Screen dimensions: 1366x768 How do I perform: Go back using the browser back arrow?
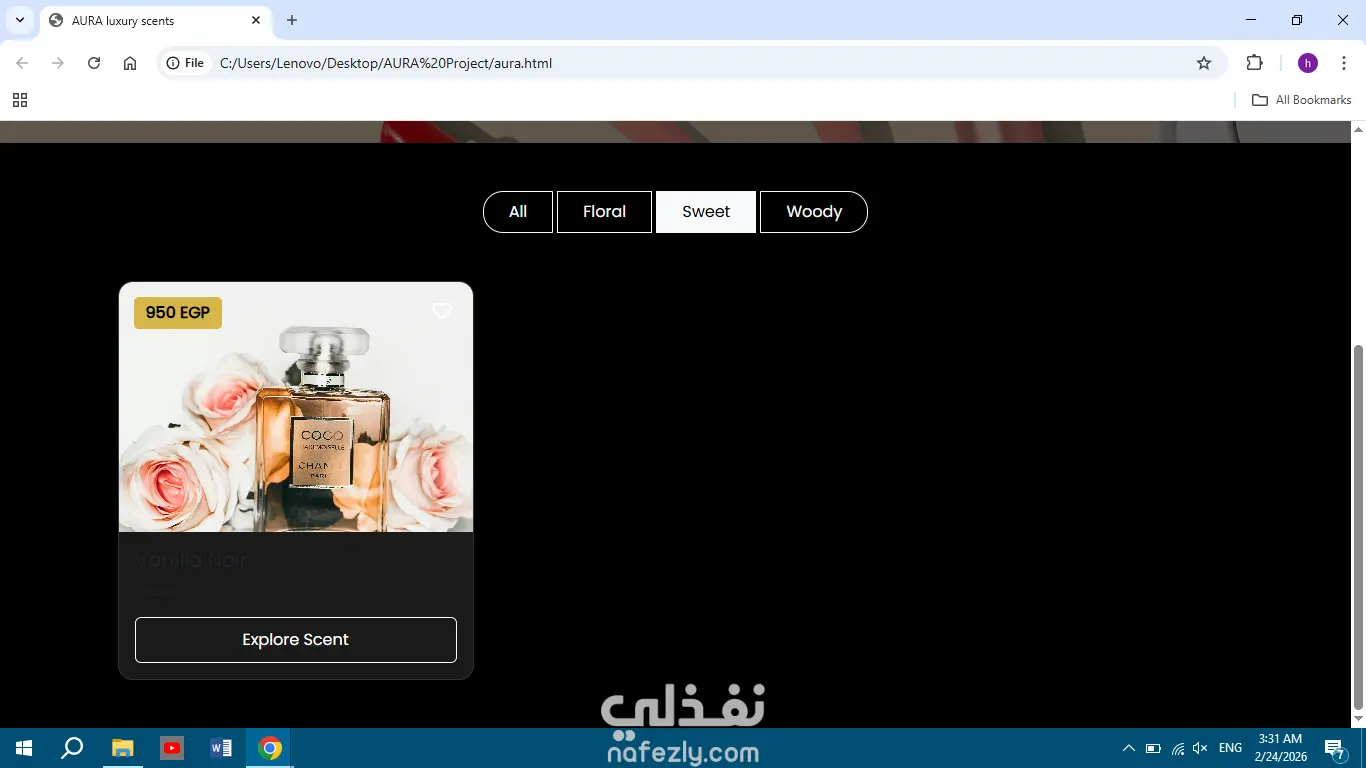pyautogui.click(x=22, y=63)
